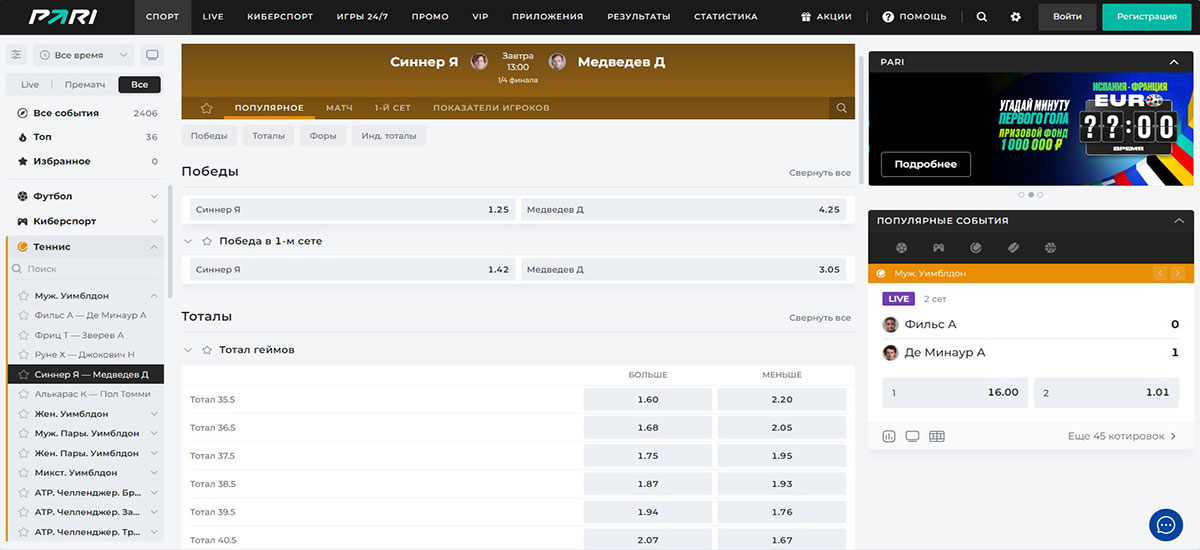Click Подробнее on the promo banner

tap(925, 164)
